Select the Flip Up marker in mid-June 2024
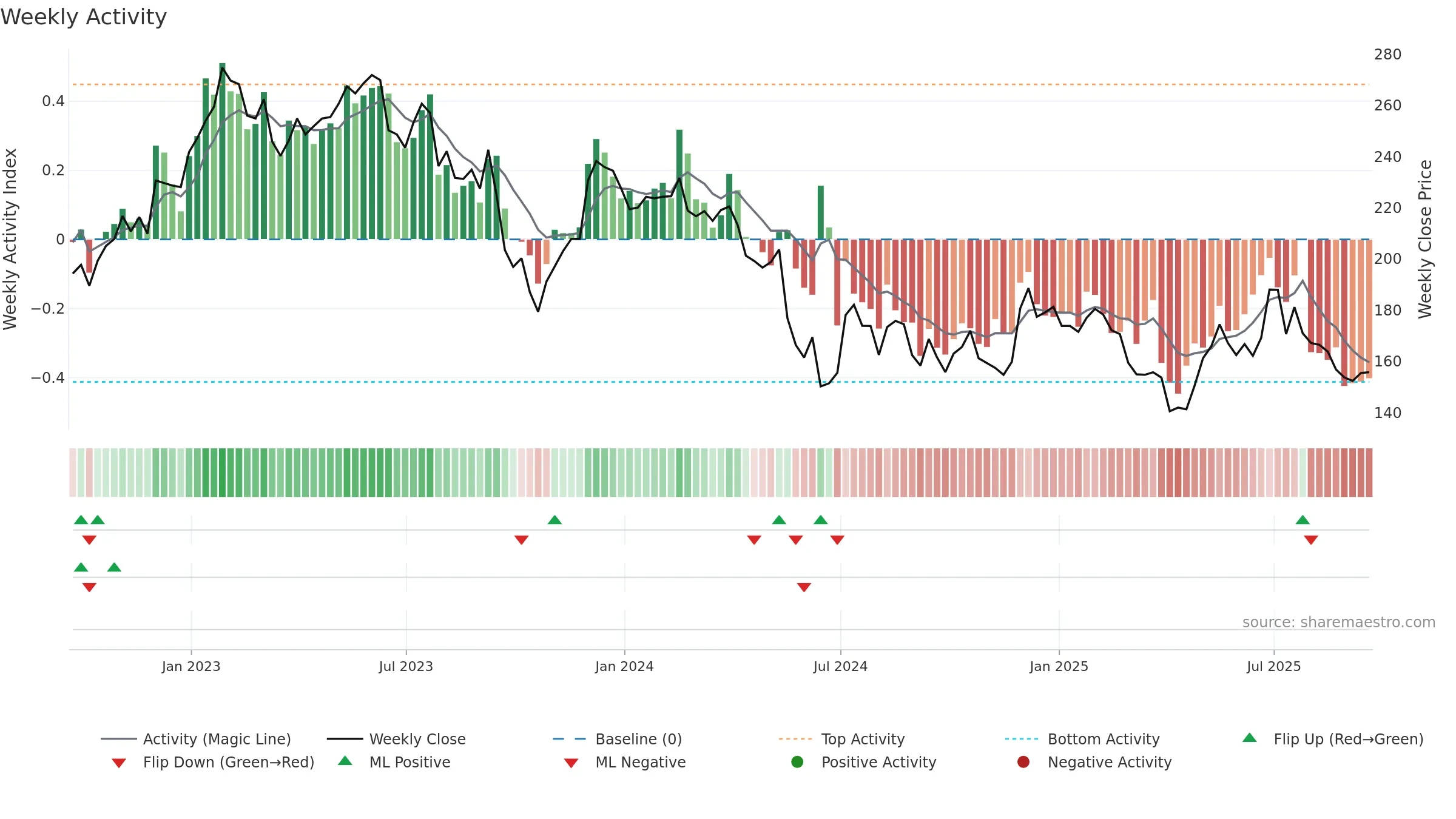This screenshot has width=1456, height=819. [821, 520]
